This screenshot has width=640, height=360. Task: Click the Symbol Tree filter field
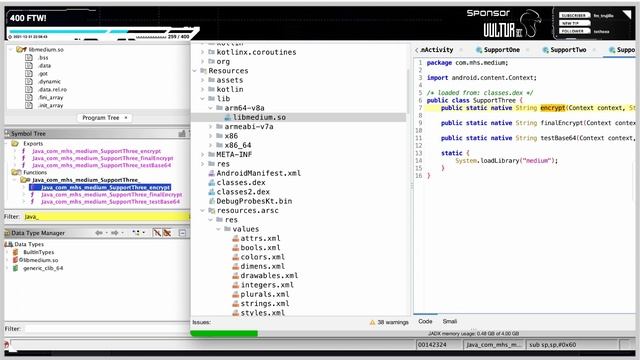click(x=106, y=216)
